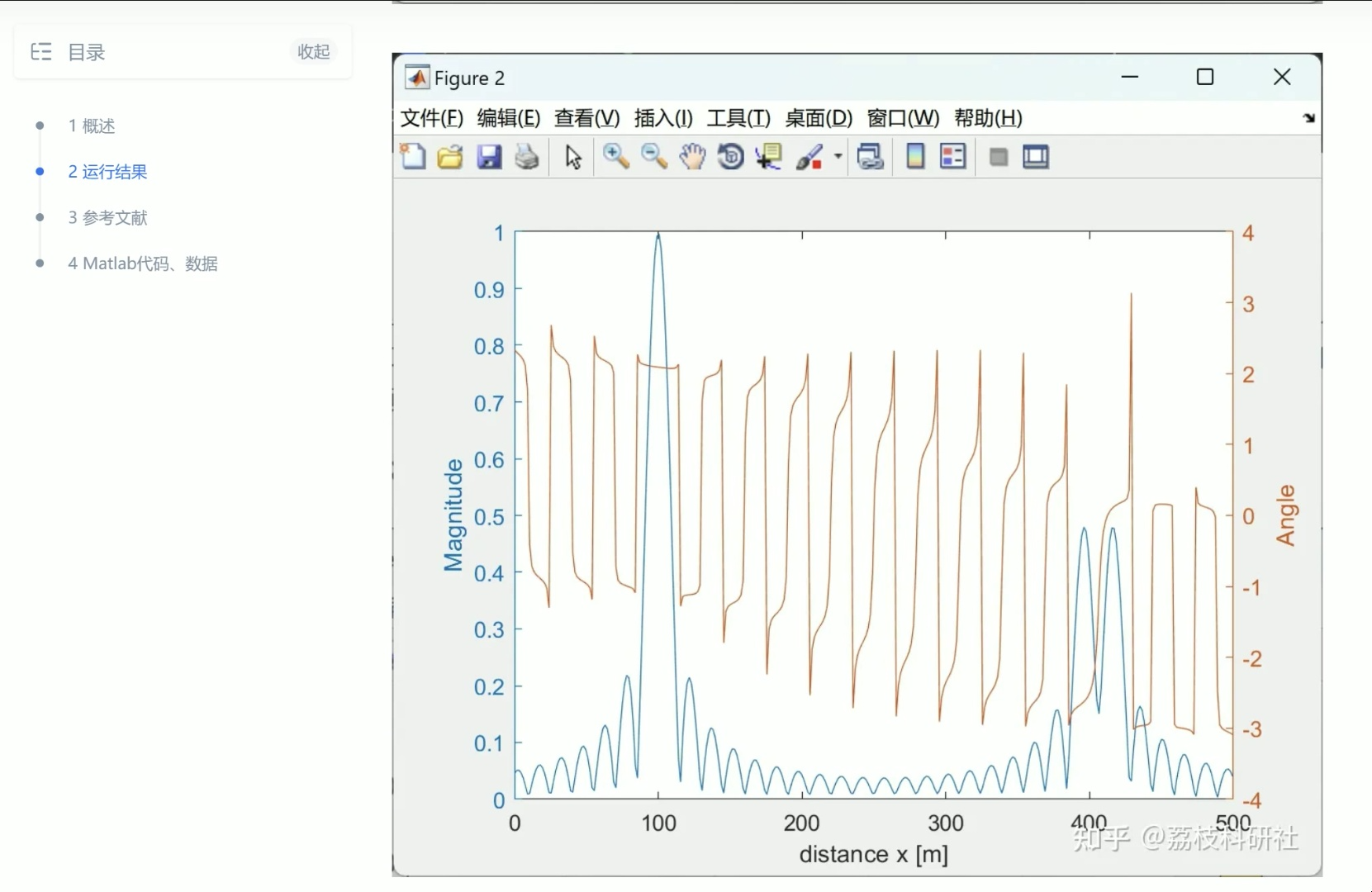Go to section 1 概述
Viewport: 1372px width, 892px height.
pyautogui.click(x=92, y=126)
